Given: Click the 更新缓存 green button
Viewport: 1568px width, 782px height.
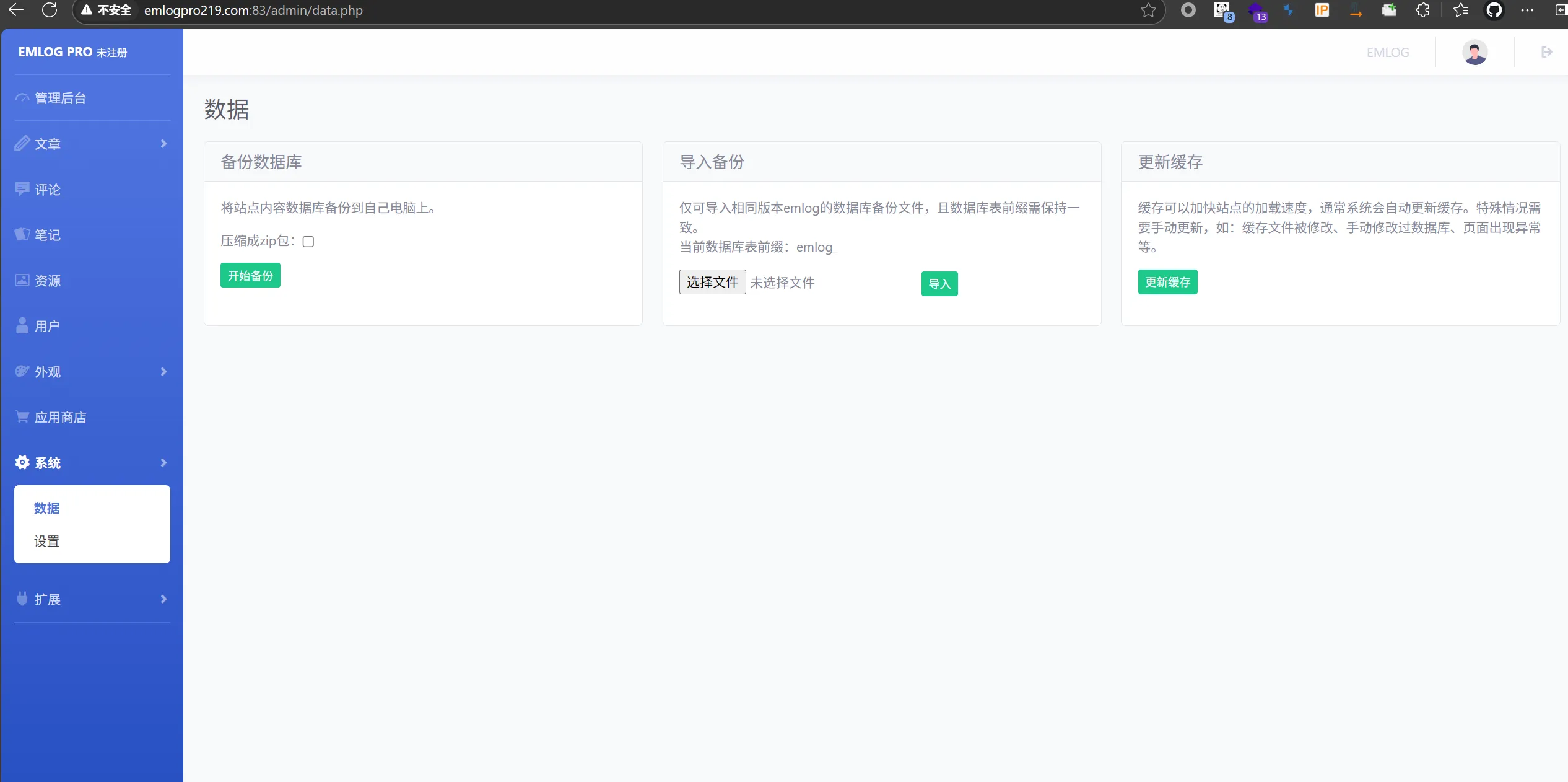Looking at the screenshot, I should tap(1167, 283).
